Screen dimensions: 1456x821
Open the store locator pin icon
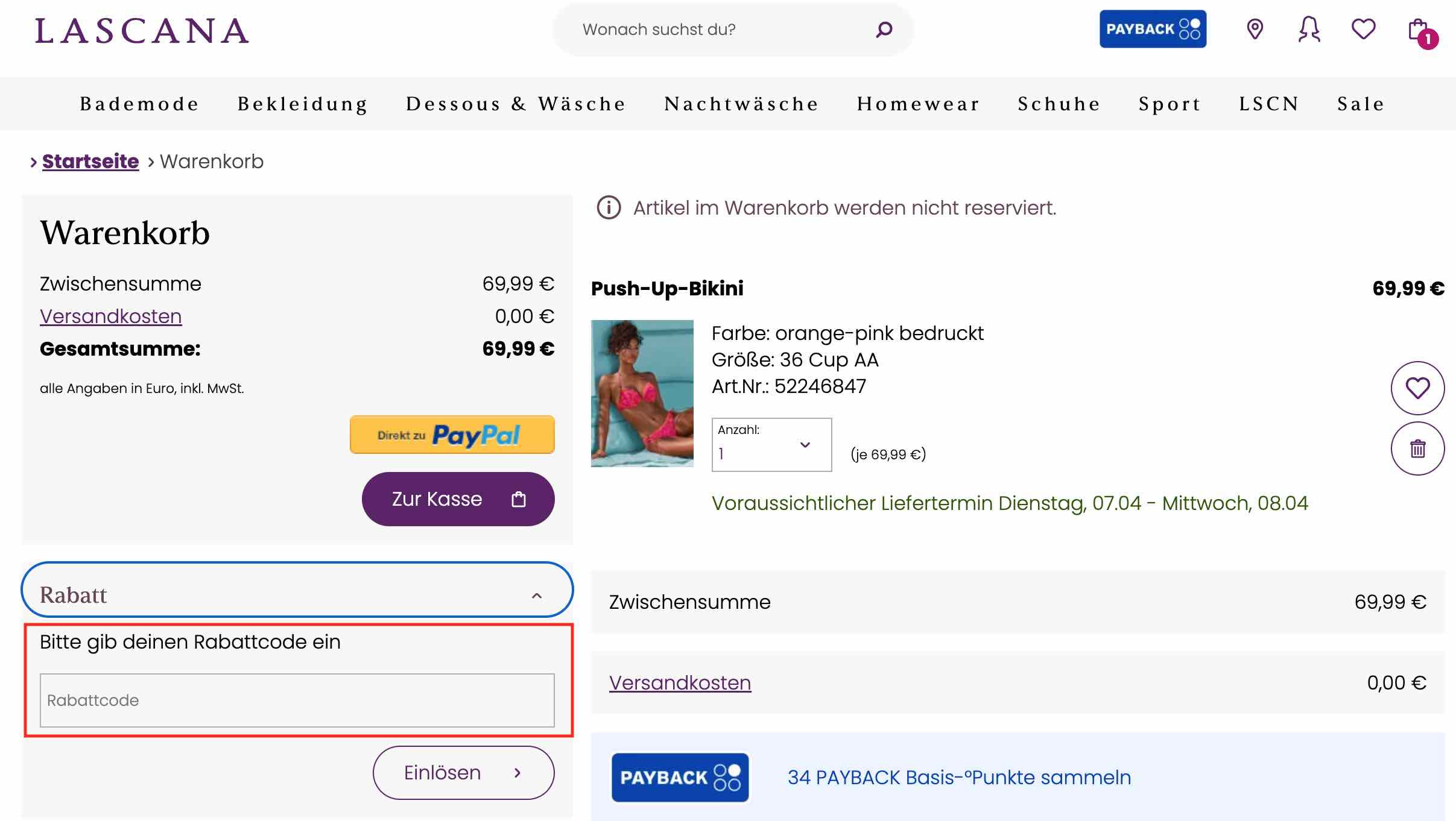(1255, 29)
